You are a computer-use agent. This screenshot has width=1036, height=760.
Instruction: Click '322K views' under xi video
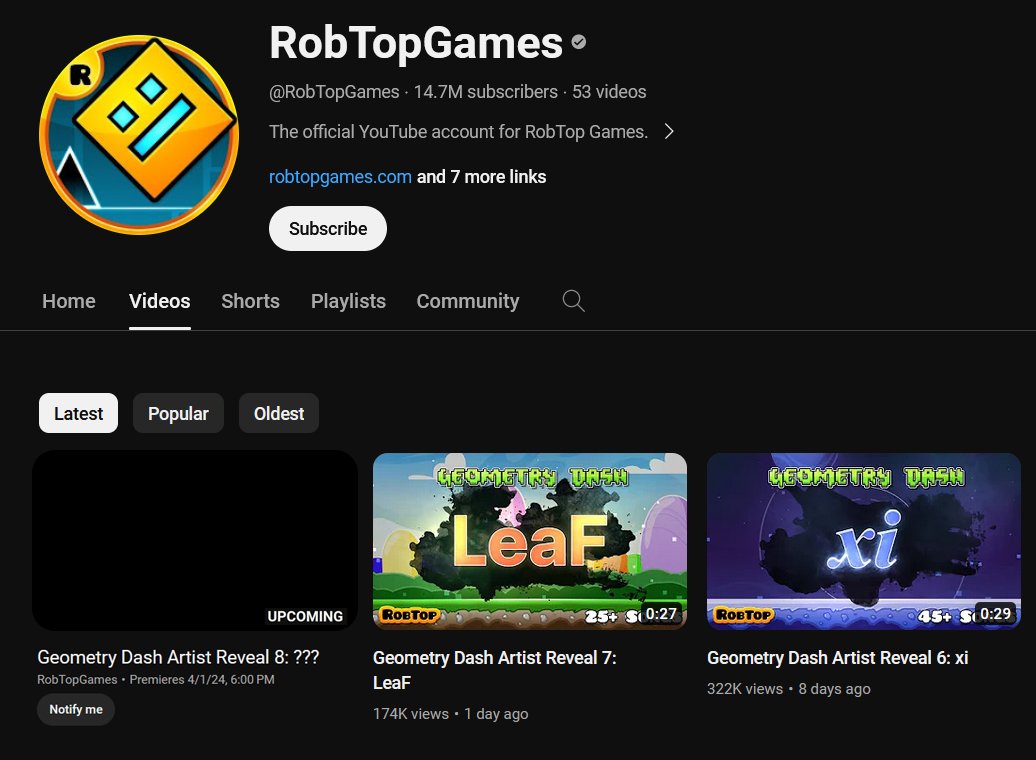745,689
